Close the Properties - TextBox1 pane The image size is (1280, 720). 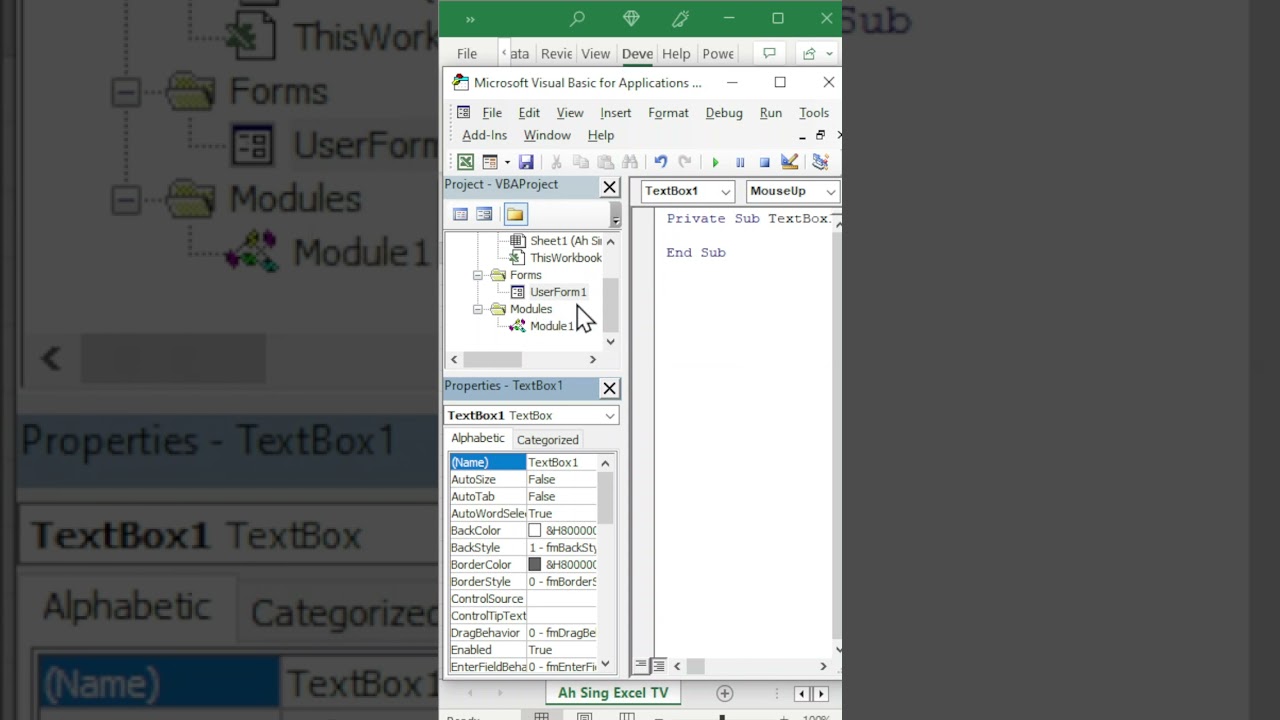click(609, 388)
